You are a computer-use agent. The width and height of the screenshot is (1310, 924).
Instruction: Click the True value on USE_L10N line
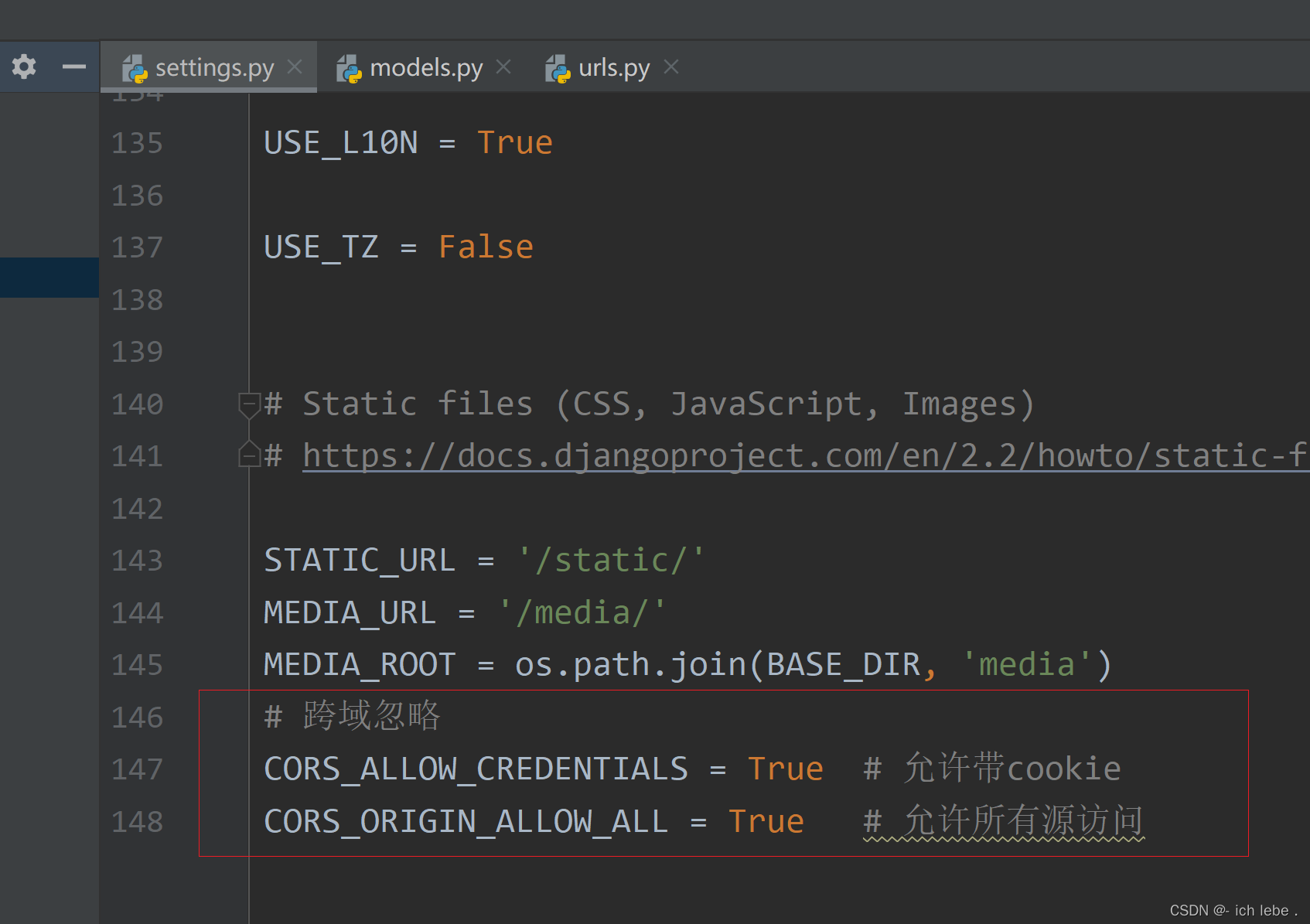[x=515, y=143]
